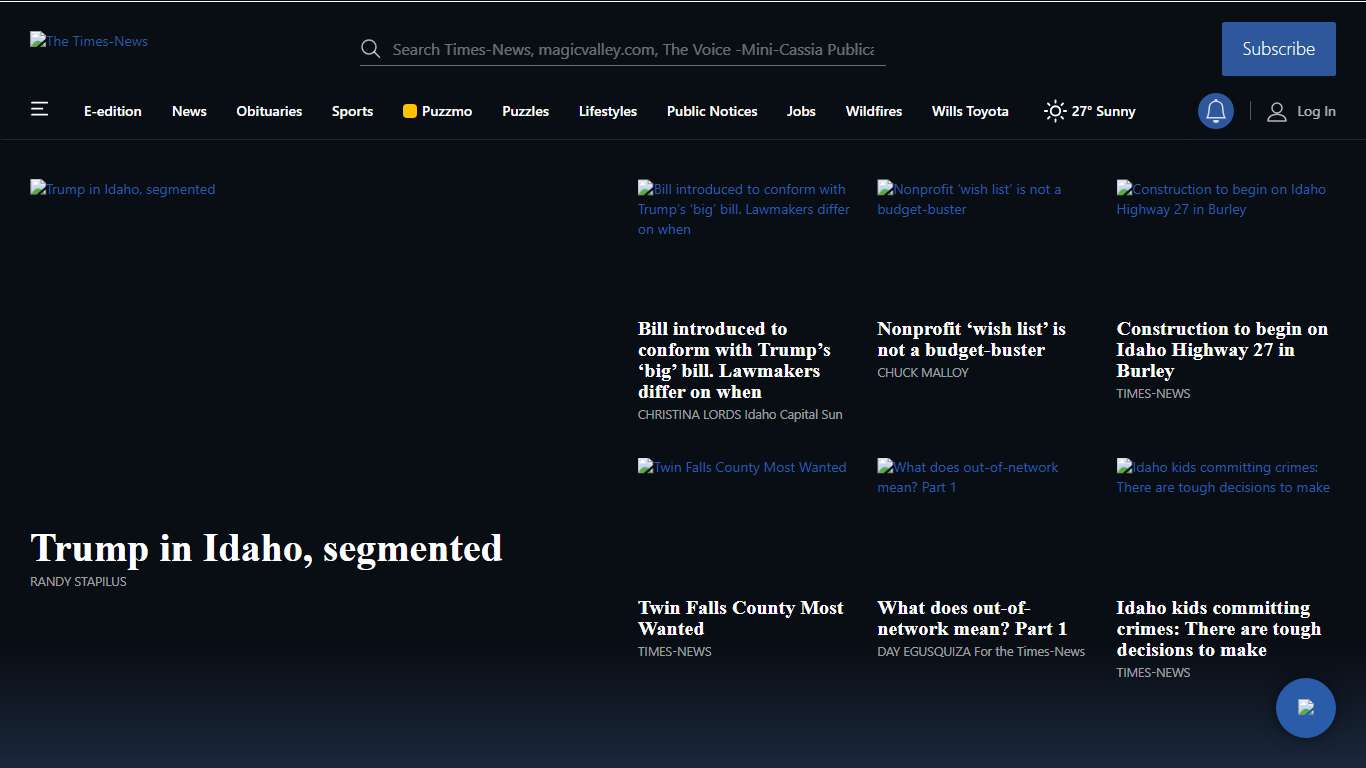This screenshot has height=768, width=1366.
Task: Click the Subscribe button
Action: (1278, 48)
